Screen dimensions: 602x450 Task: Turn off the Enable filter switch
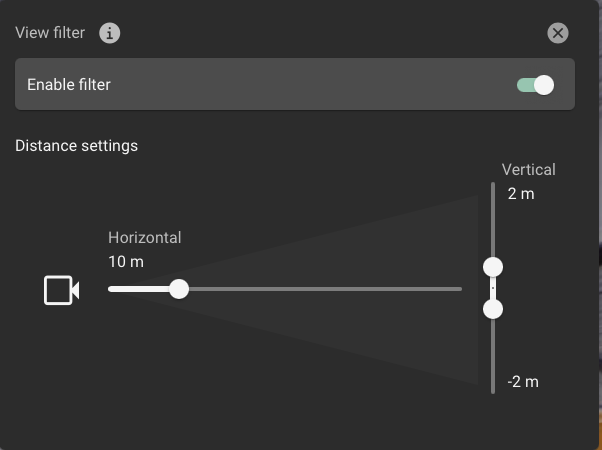point(536,85)
